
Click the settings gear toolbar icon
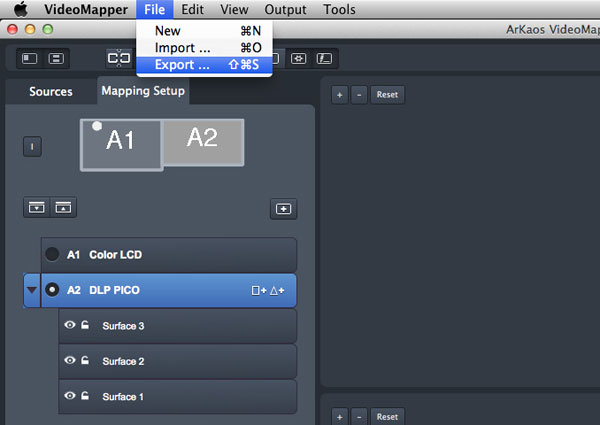298,59
